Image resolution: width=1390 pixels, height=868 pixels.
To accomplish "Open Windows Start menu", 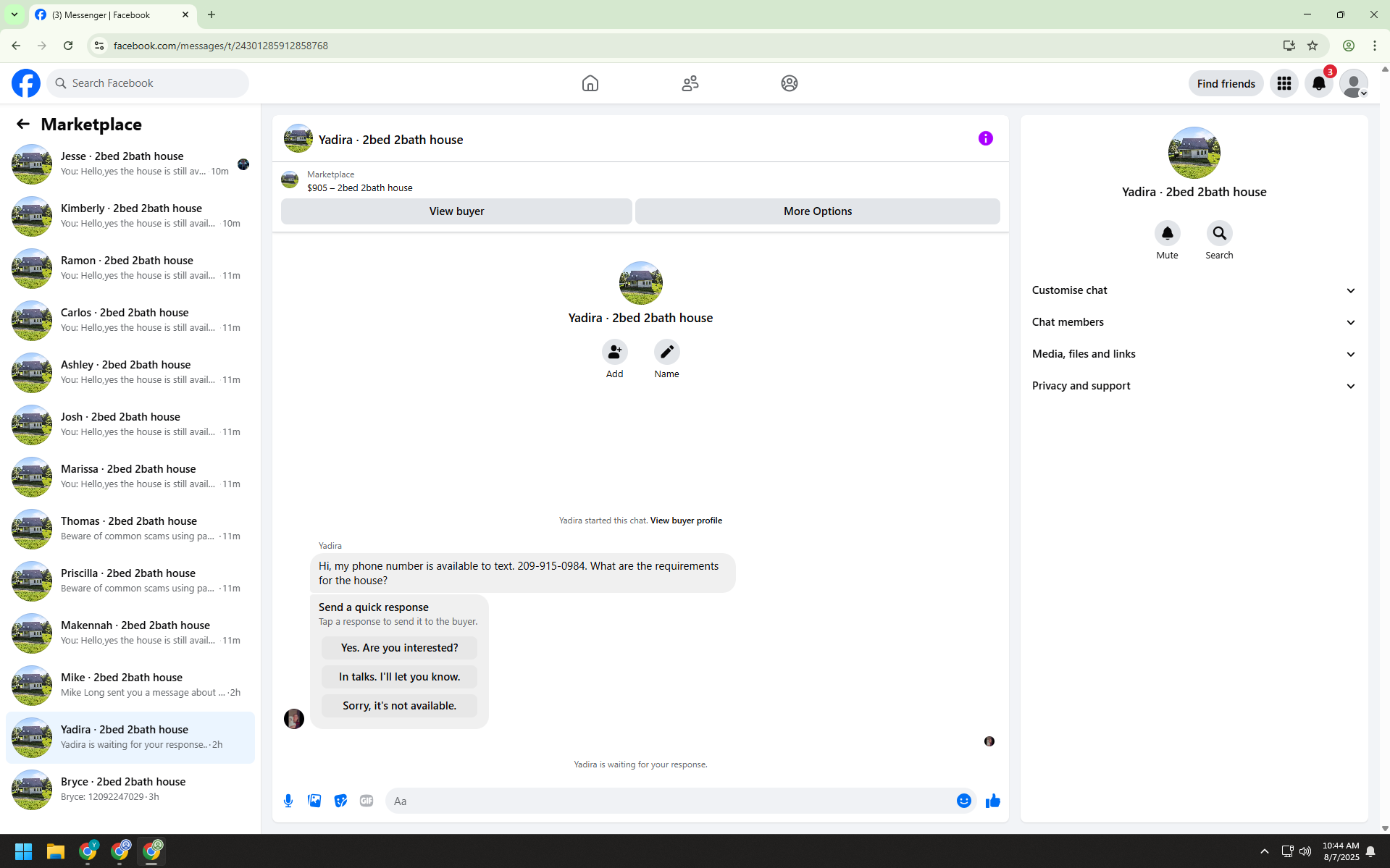I will click(x=23, y=851).
